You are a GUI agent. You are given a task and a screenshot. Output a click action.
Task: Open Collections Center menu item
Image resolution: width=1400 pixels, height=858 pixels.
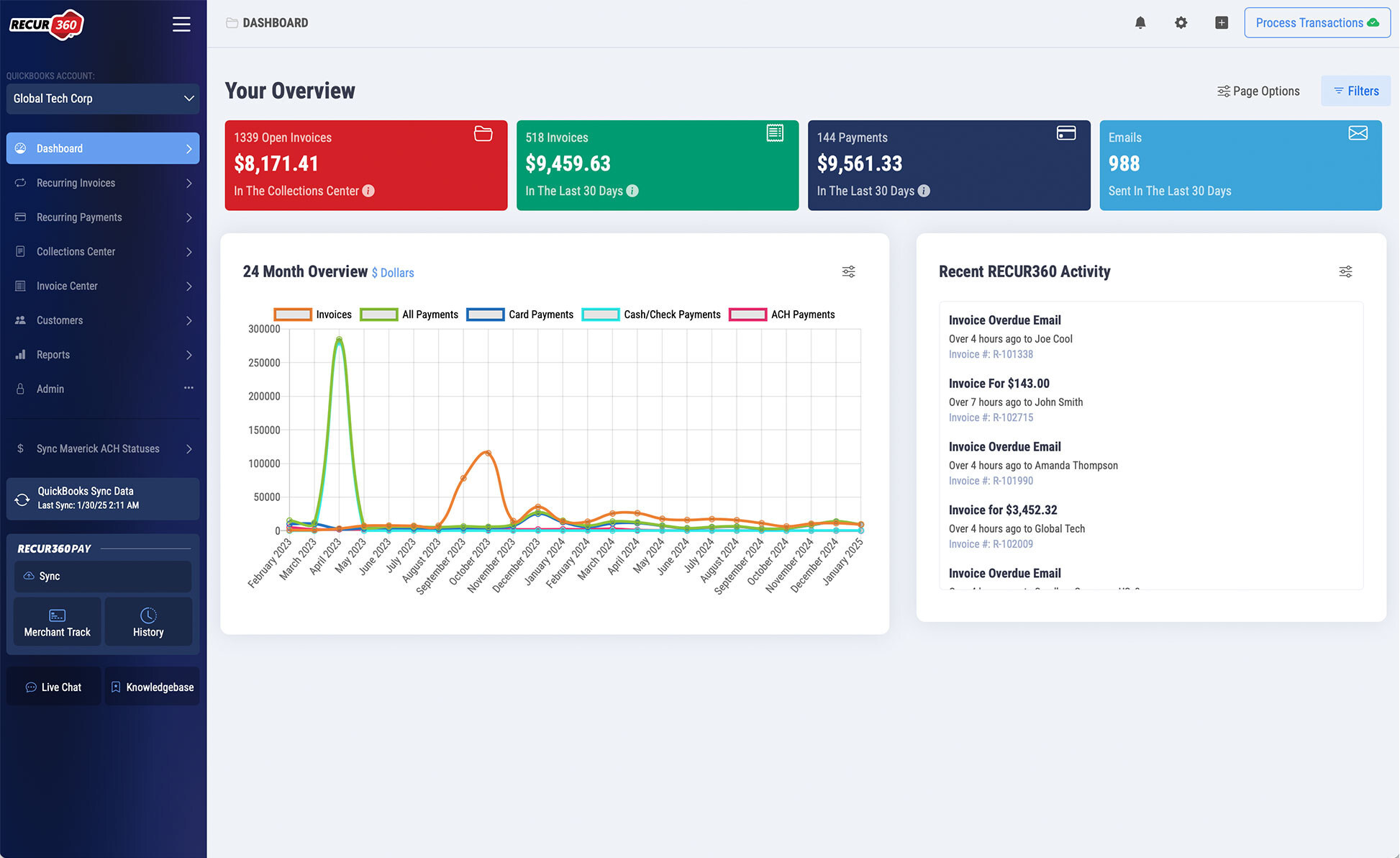click(x=103, y=251)
